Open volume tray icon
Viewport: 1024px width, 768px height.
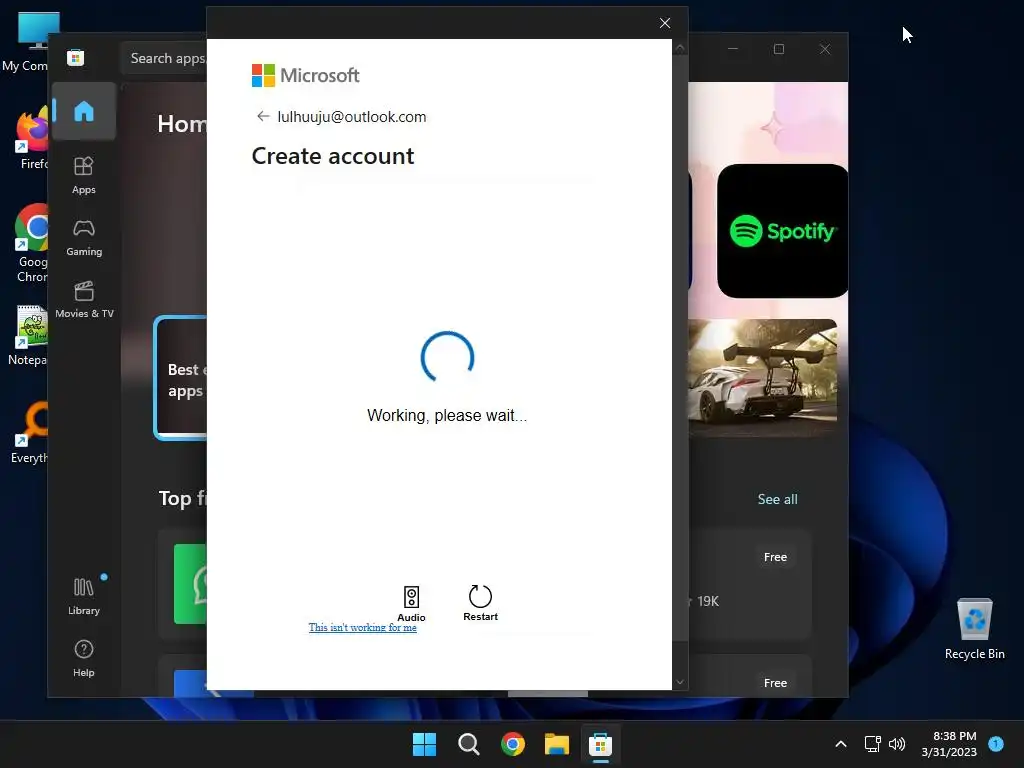coord(897,744)
